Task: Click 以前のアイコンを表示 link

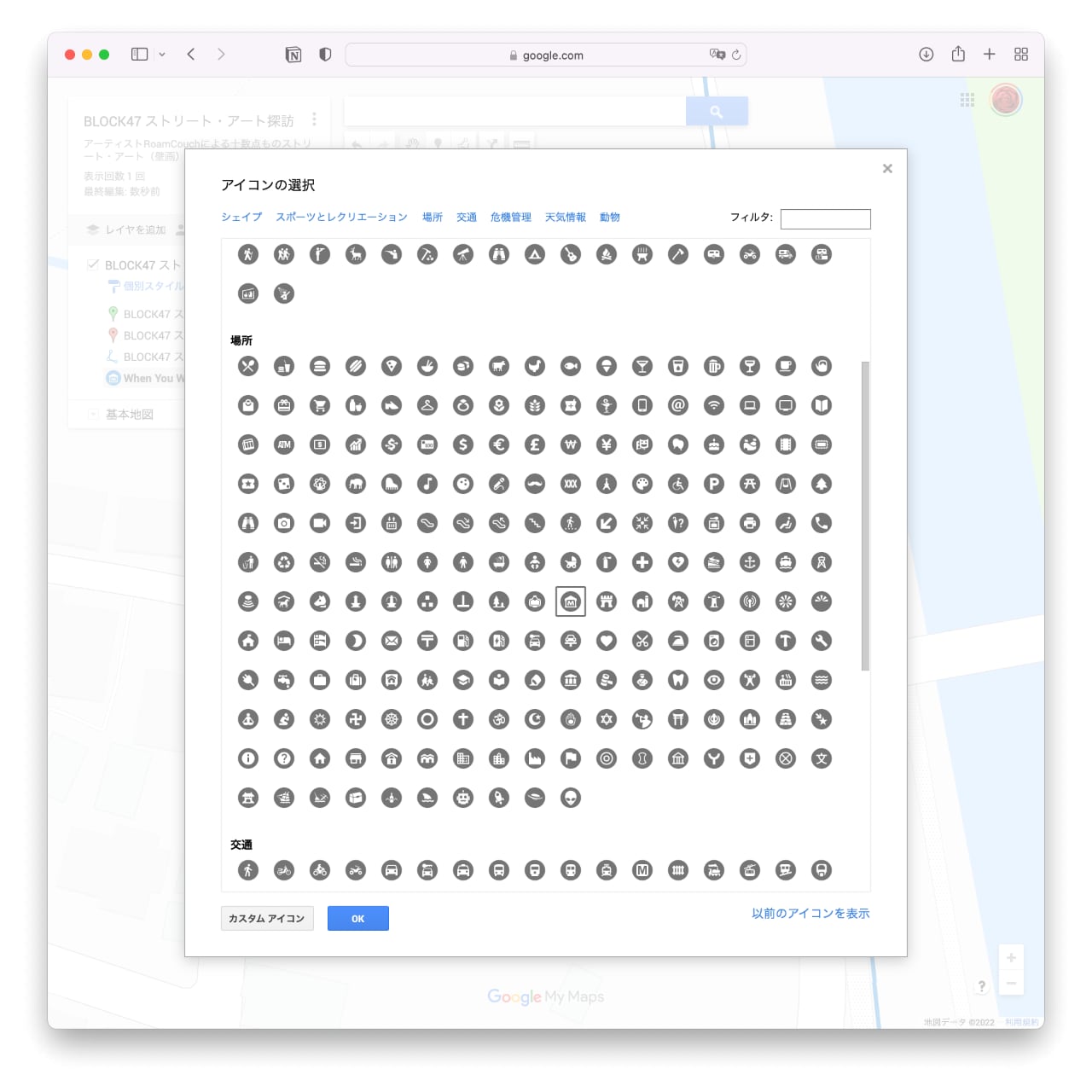Action: [810, 914]
